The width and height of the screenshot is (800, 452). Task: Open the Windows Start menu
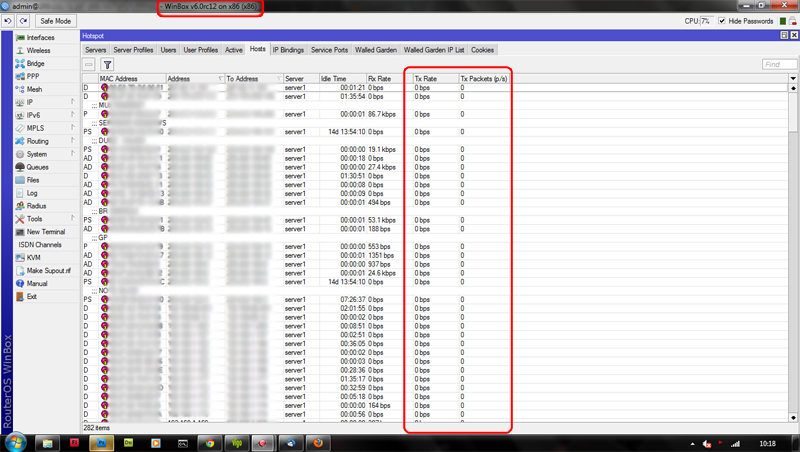click(x=15, y=442)
